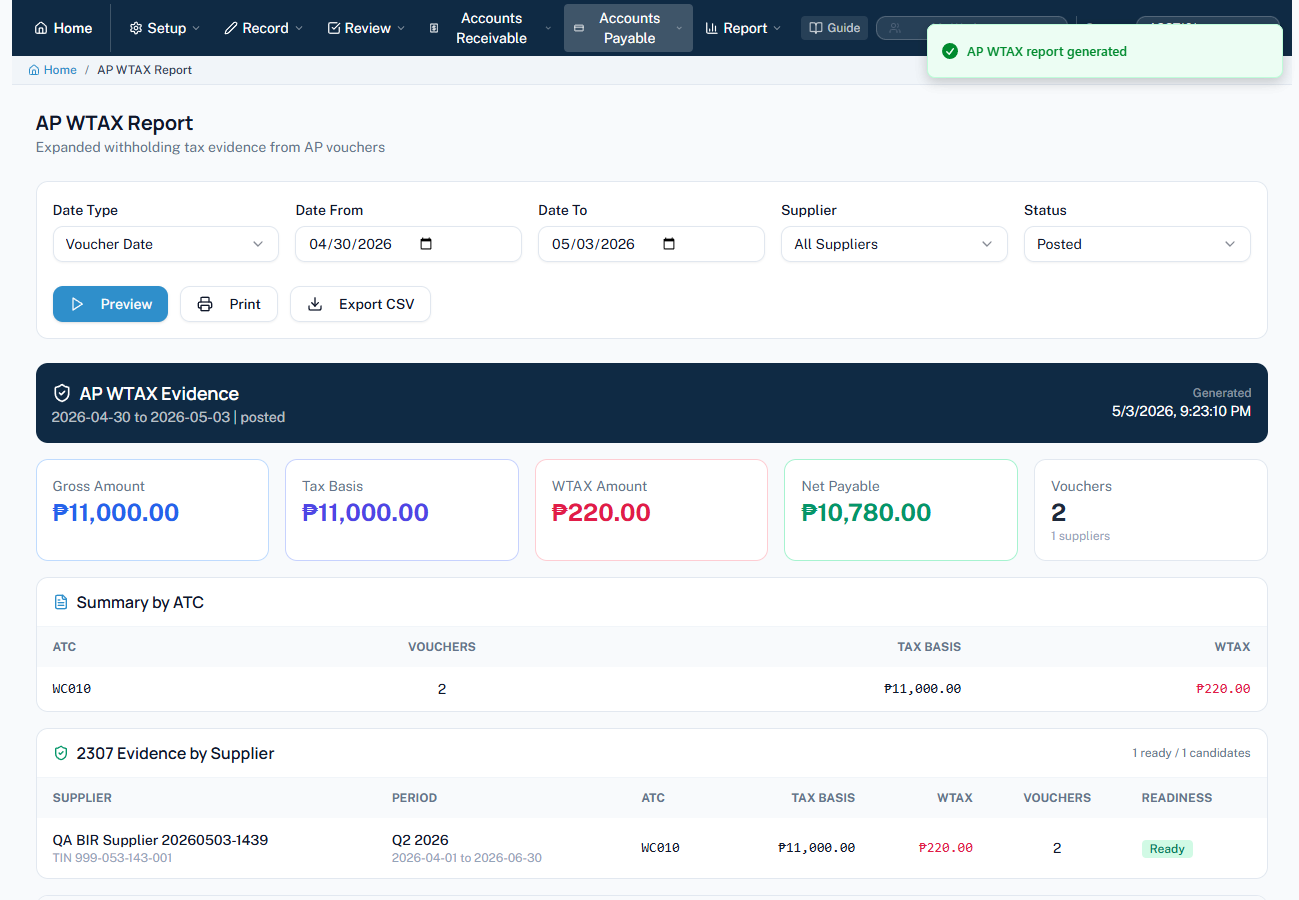Image resolution: width=1299 pixels, height=900 pixels.
Task: Click the Accounts Payable card icon
Action: click(x=579, y=28)
